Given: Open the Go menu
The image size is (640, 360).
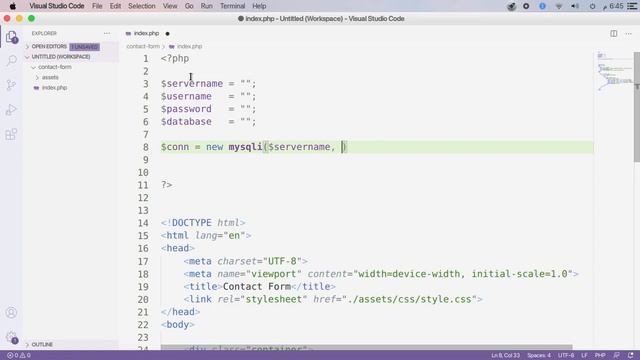Looking at the screenshot, I should [x=189, y=6].
